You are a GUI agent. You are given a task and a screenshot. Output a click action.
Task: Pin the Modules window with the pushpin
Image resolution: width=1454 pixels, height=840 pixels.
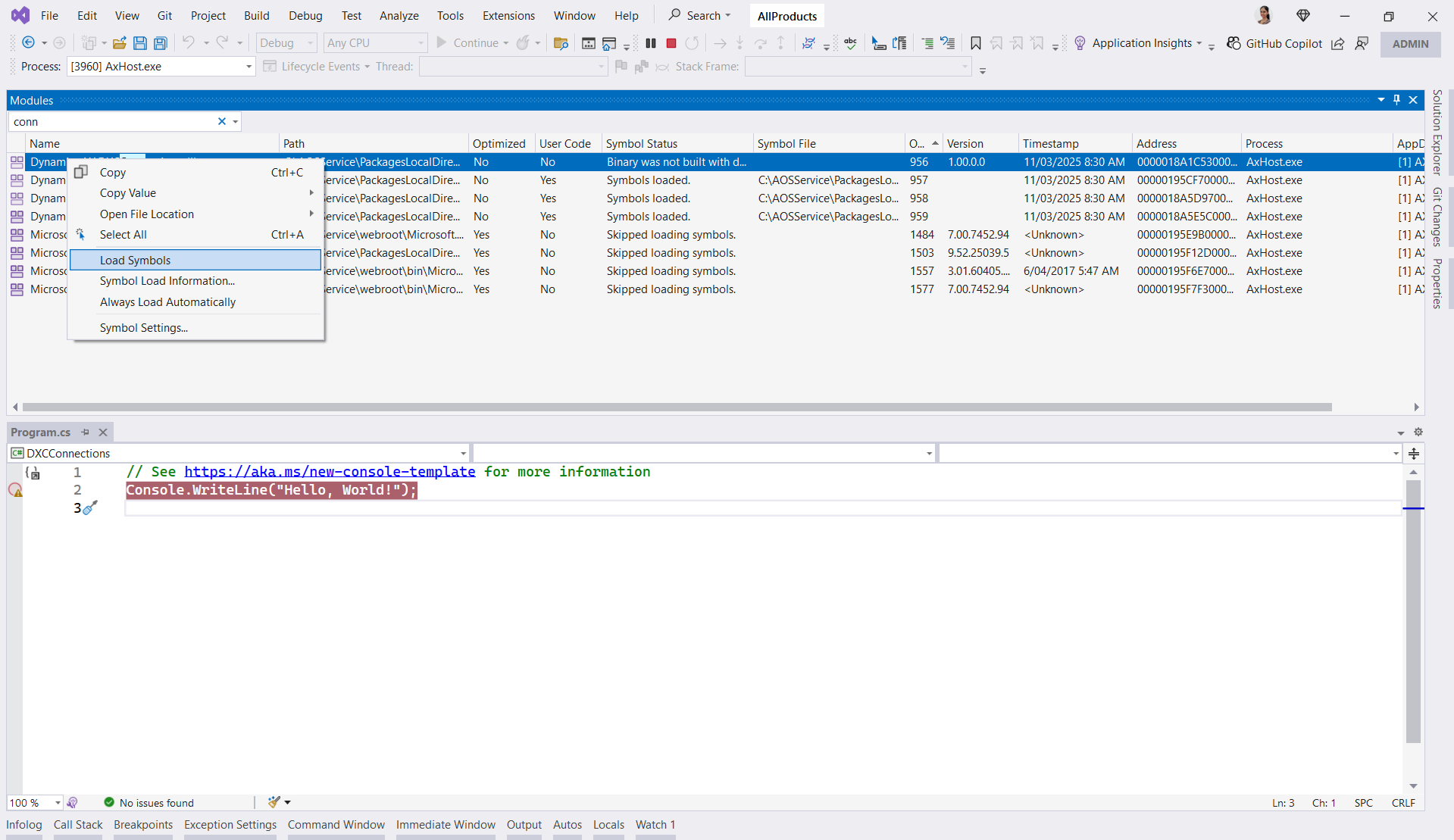point(1397,100)
